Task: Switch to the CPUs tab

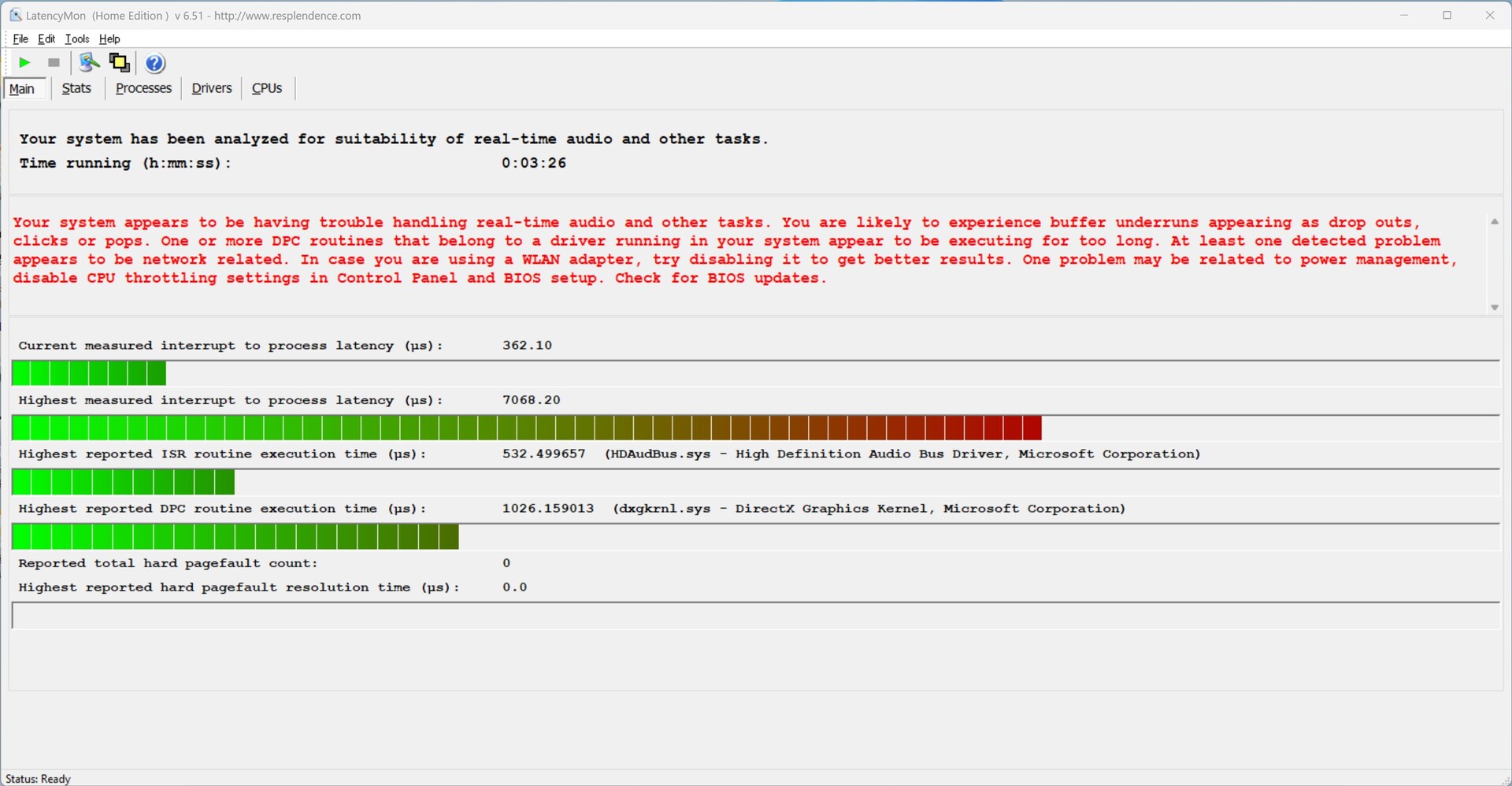Action: 266,88
